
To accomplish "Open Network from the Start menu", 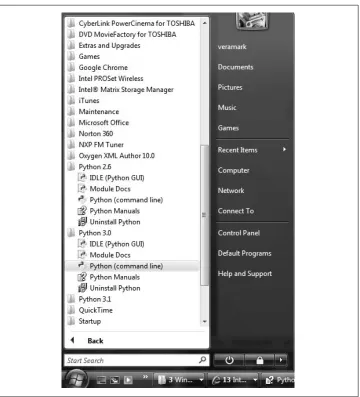I will [231, 191].
